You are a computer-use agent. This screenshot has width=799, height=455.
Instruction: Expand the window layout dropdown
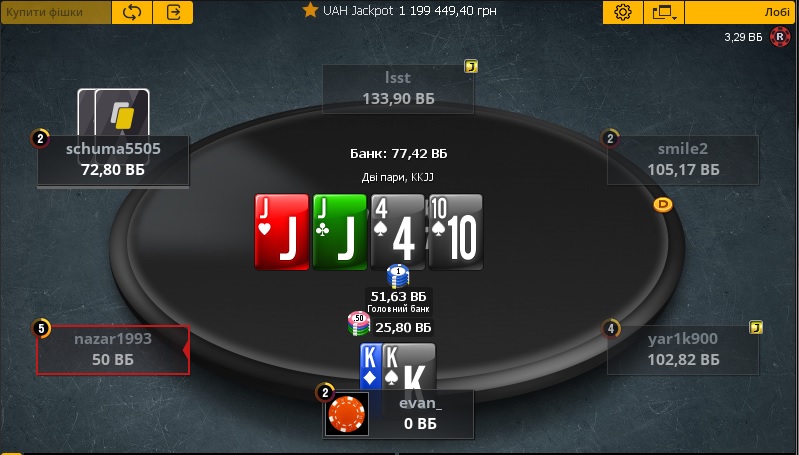(x=664, y=12)
